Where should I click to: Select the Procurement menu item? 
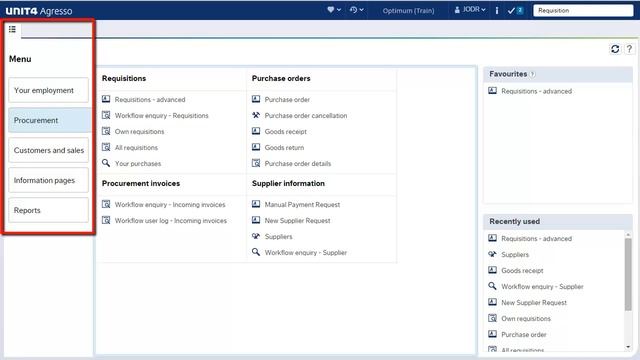pyautogui.click(x=49, y=120)
